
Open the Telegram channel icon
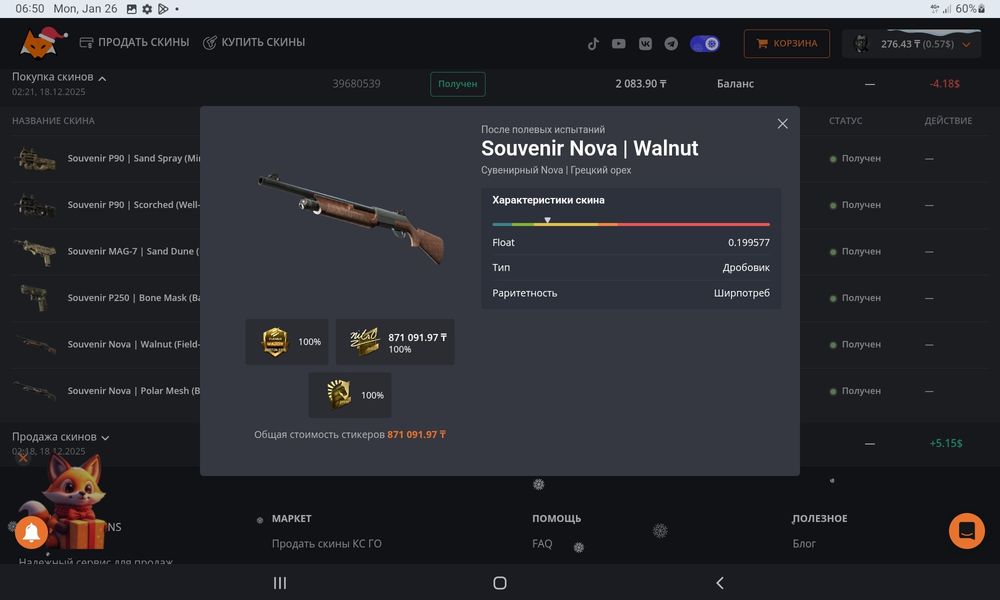click(671, 43)
